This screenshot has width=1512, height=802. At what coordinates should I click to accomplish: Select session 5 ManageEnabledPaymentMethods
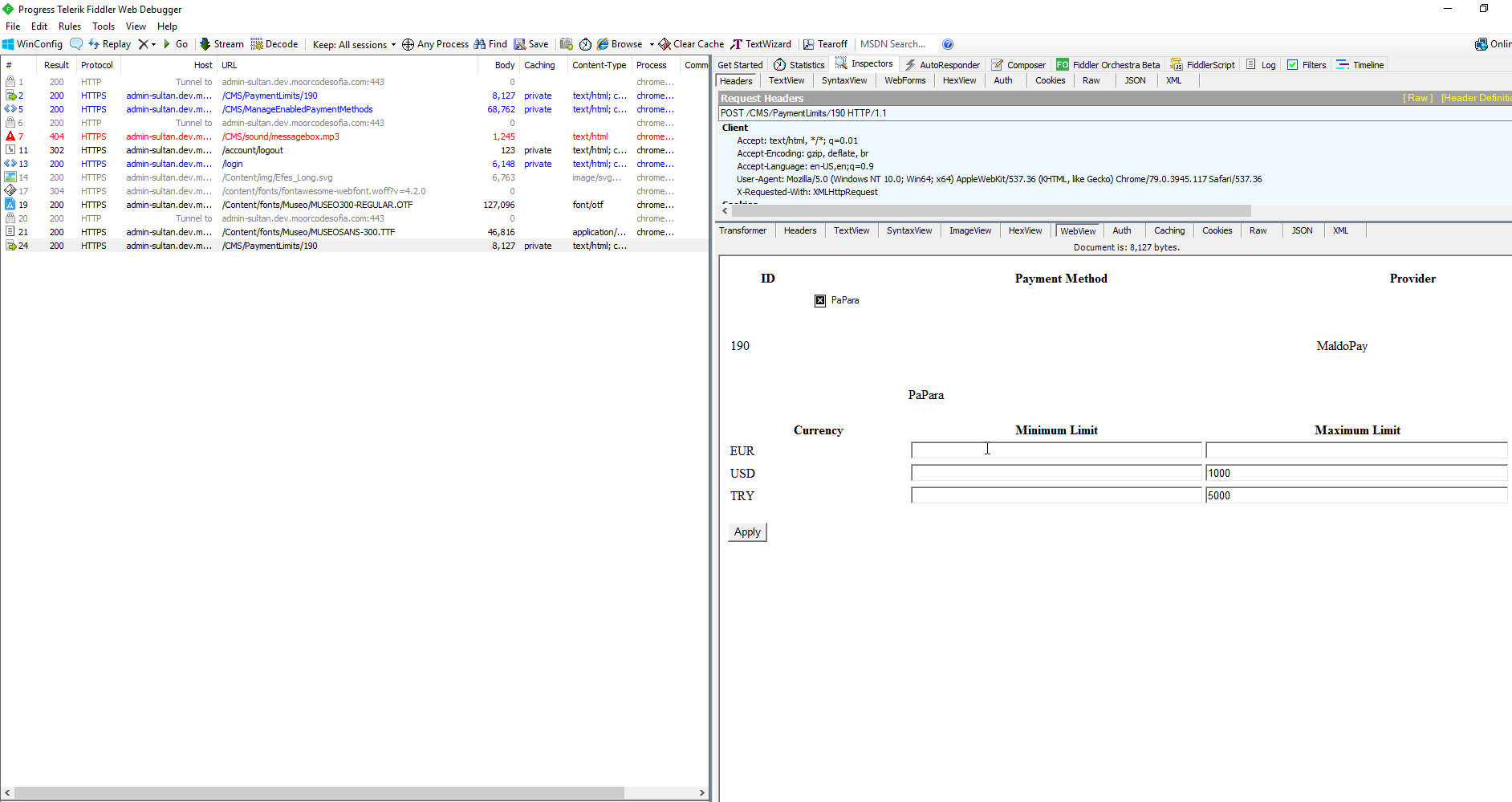tap(355, 109)
